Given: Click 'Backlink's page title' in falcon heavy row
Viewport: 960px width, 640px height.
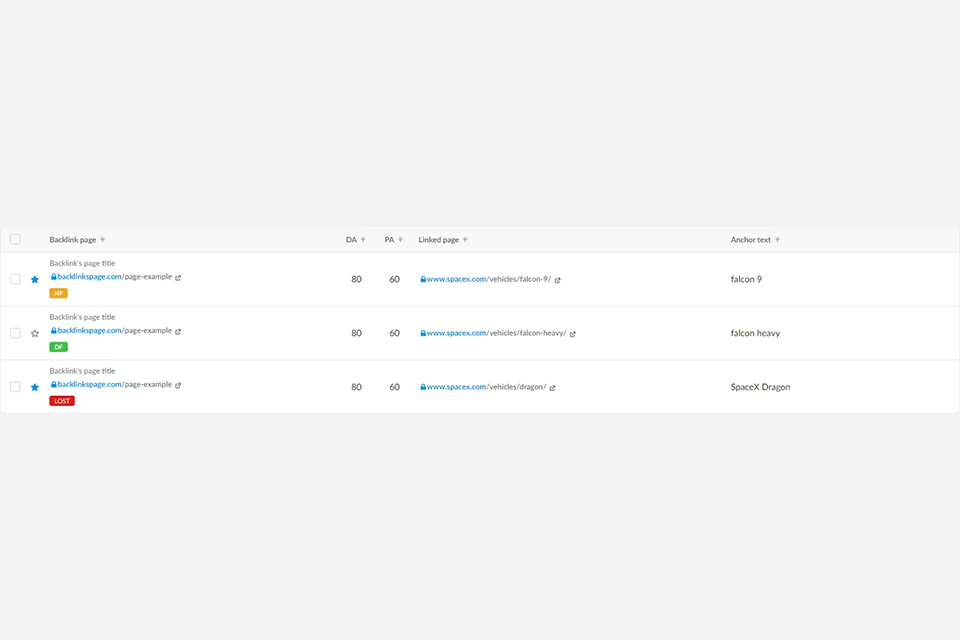Looking at the screenshot, I should click(x=82, y=317).
